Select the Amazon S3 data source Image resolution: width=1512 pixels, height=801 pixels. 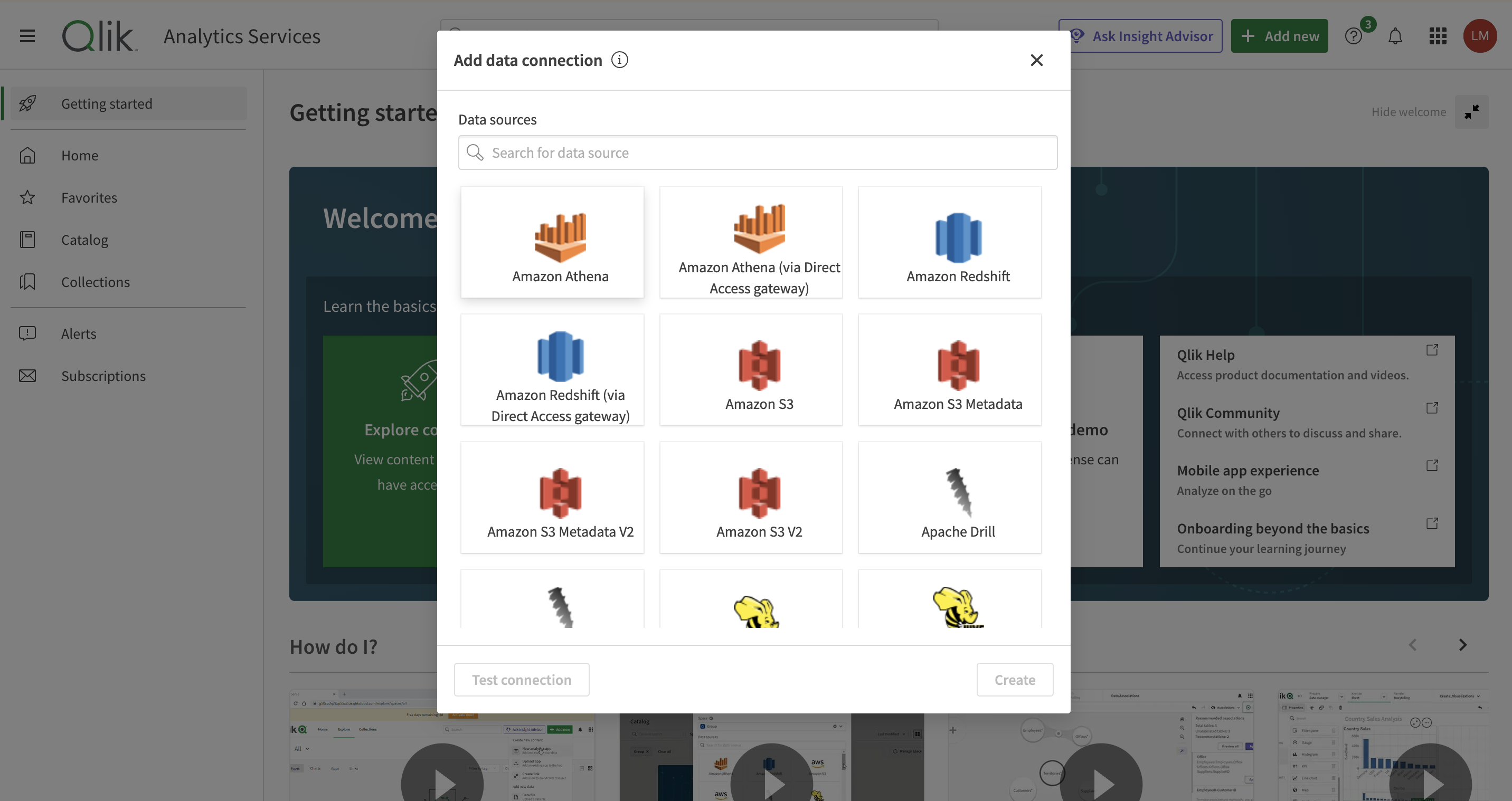point(751,370)
